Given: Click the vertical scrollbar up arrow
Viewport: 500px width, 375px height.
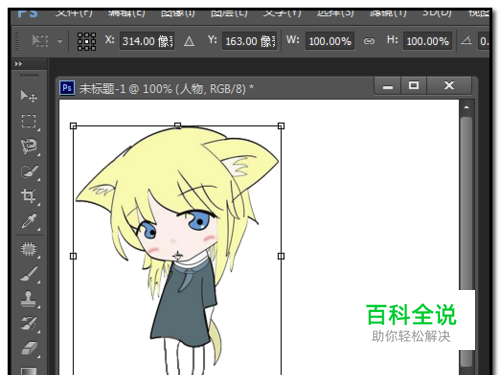Looking at the screenshot, I should [466, 107].
